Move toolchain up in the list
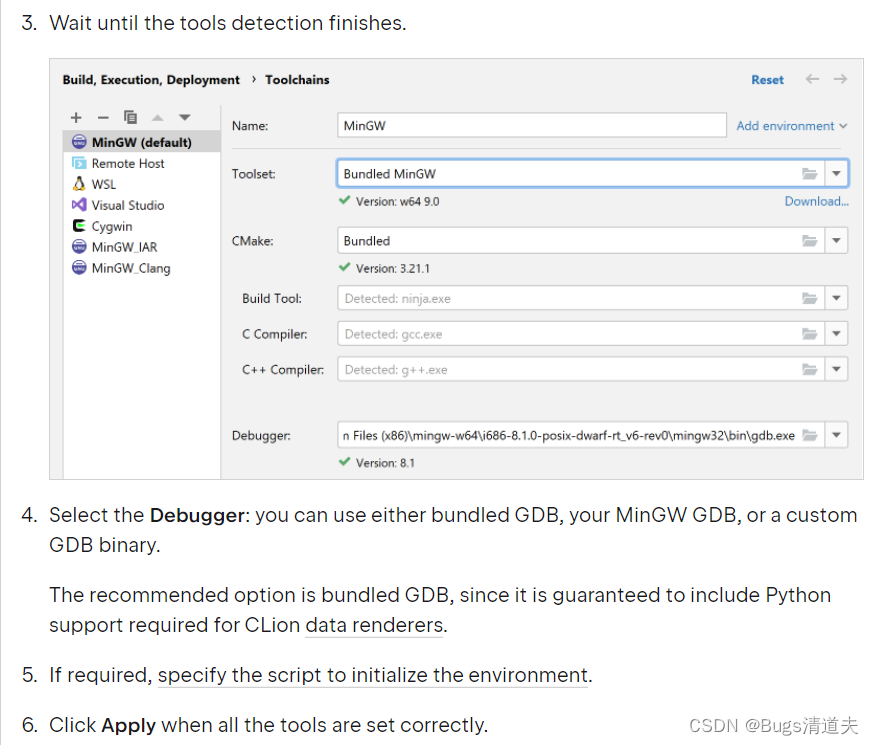This screenshot has width=874, height=745. (158, 118)
